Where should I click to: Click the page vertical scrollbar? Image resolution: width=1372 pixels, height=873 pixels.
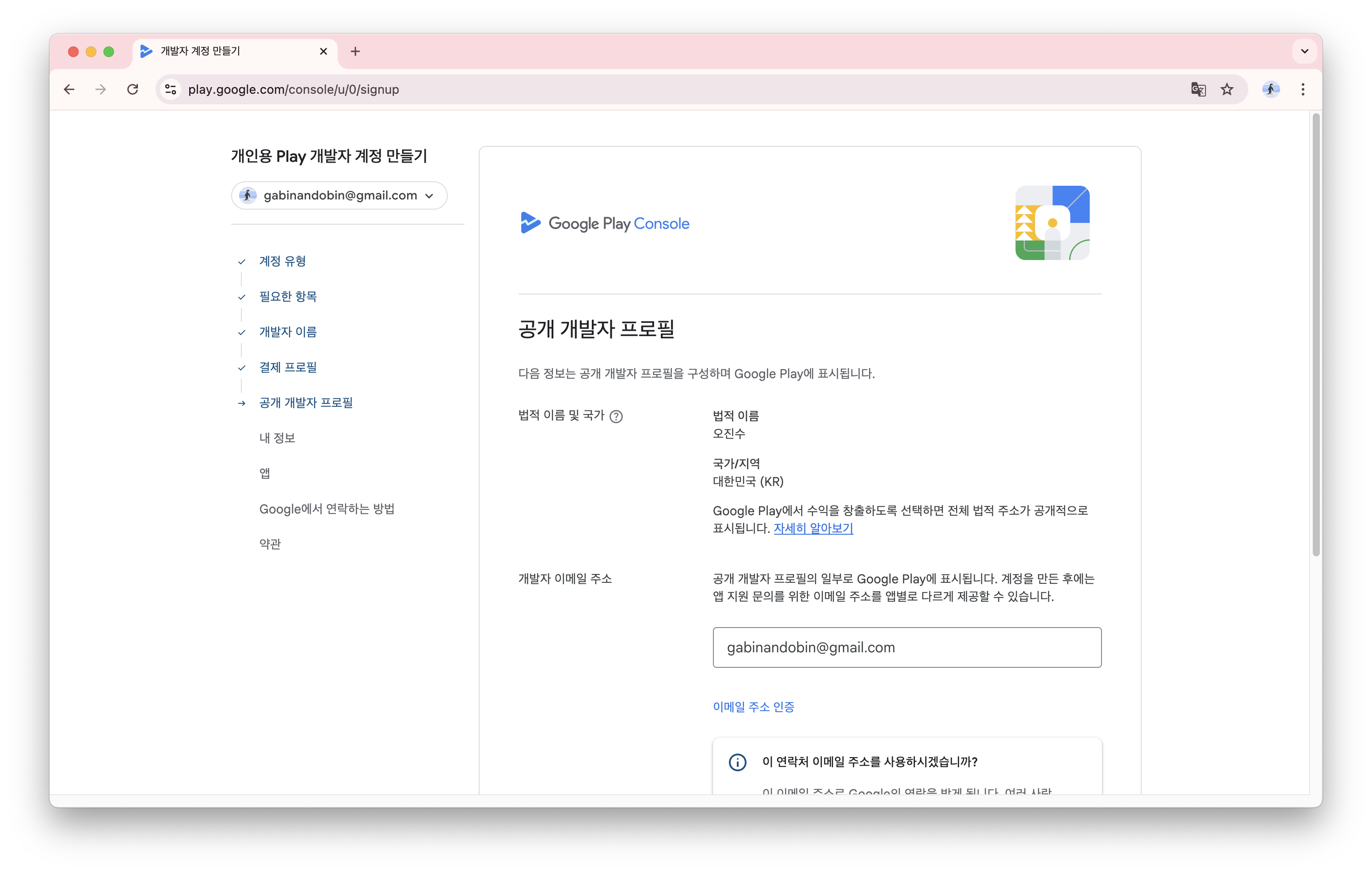pyautogui.click(x=1315, y=335)
